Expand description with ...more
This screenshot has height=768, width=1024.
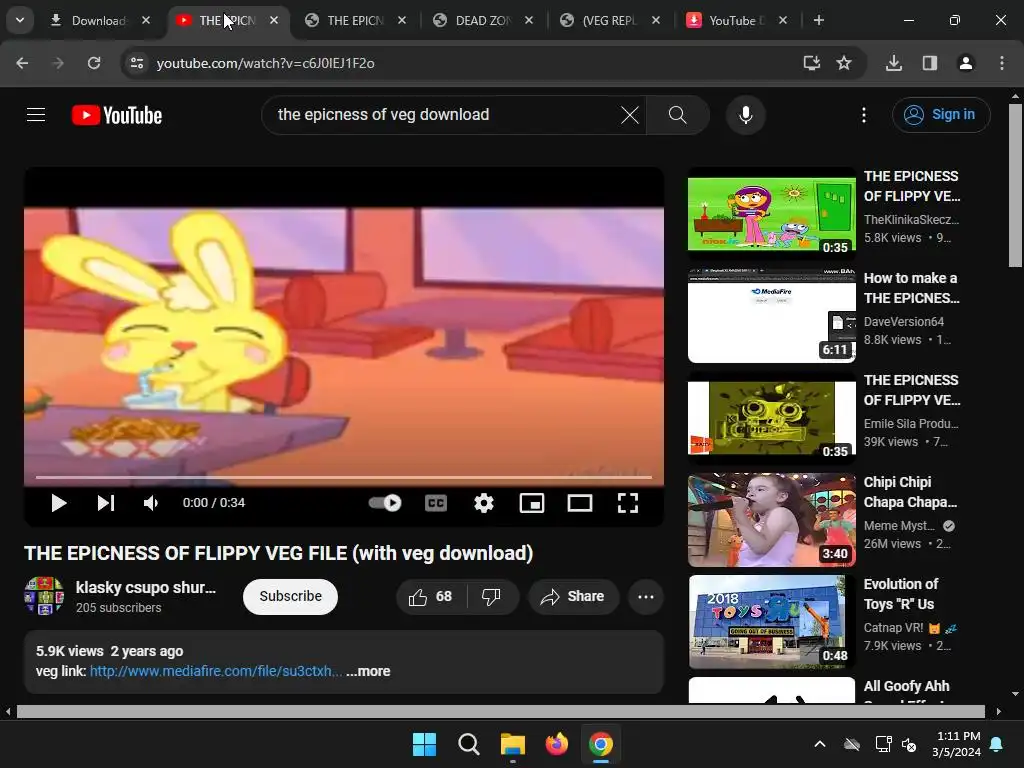click(368, 671)
